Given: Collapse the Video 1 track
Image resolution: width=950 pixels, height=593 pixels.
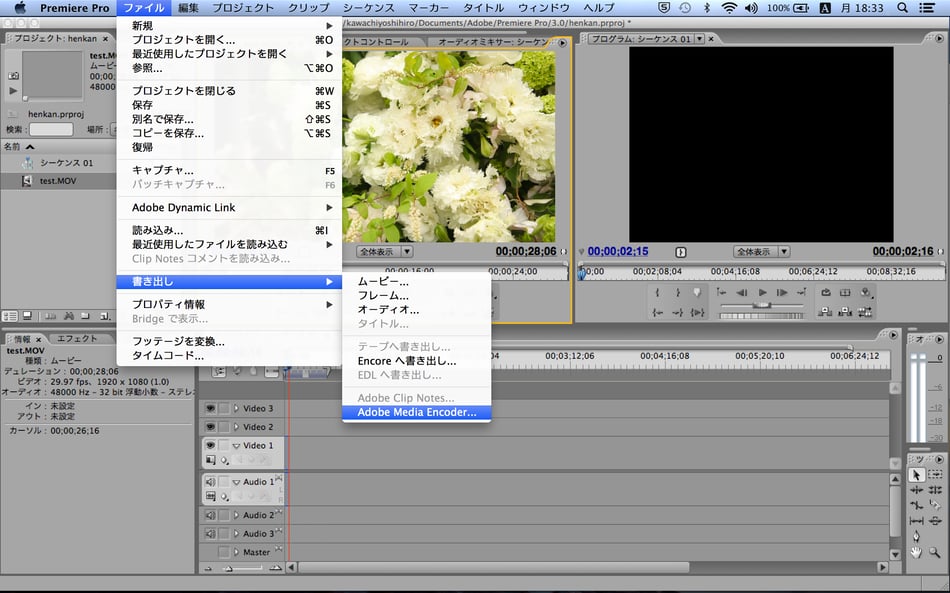Looking at the screenshot, I should (237, 446).
